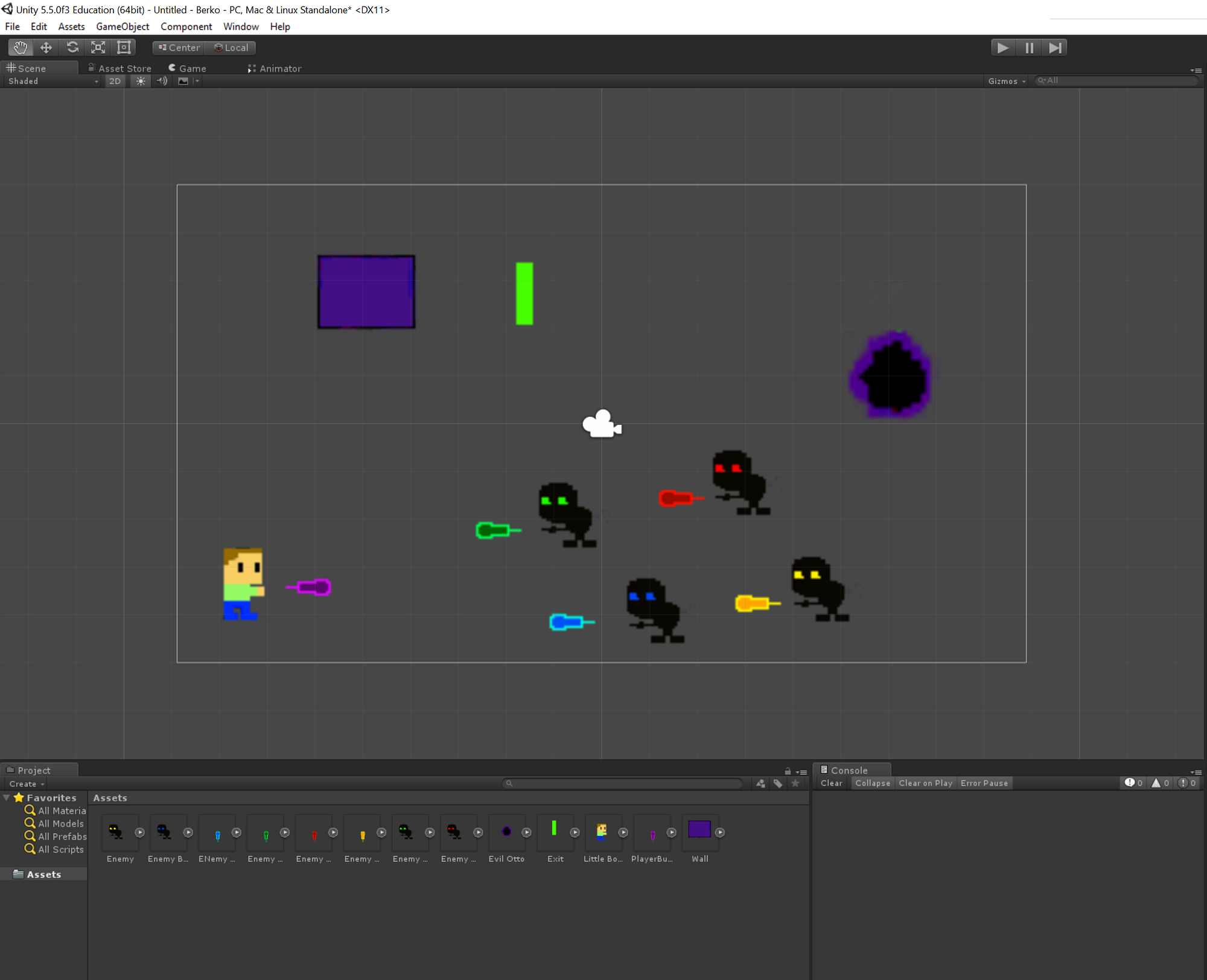Viewport: 1207px width, 980px height.
Task: Select the Wall purple asset thumbnail
Action: pyautogui.click(x=699, y=830)
